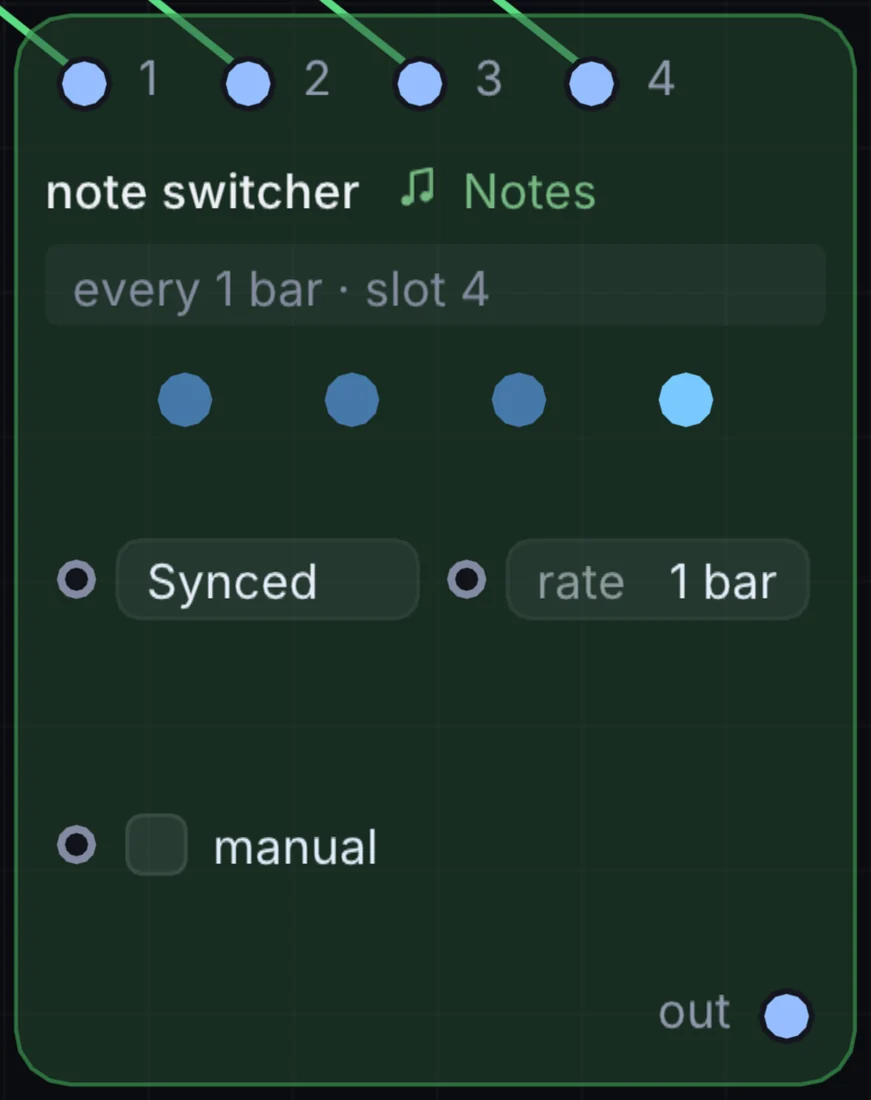Click the note switcher title
The width and height of the screenshot is (871, 1100).
(x=203, y=192)
